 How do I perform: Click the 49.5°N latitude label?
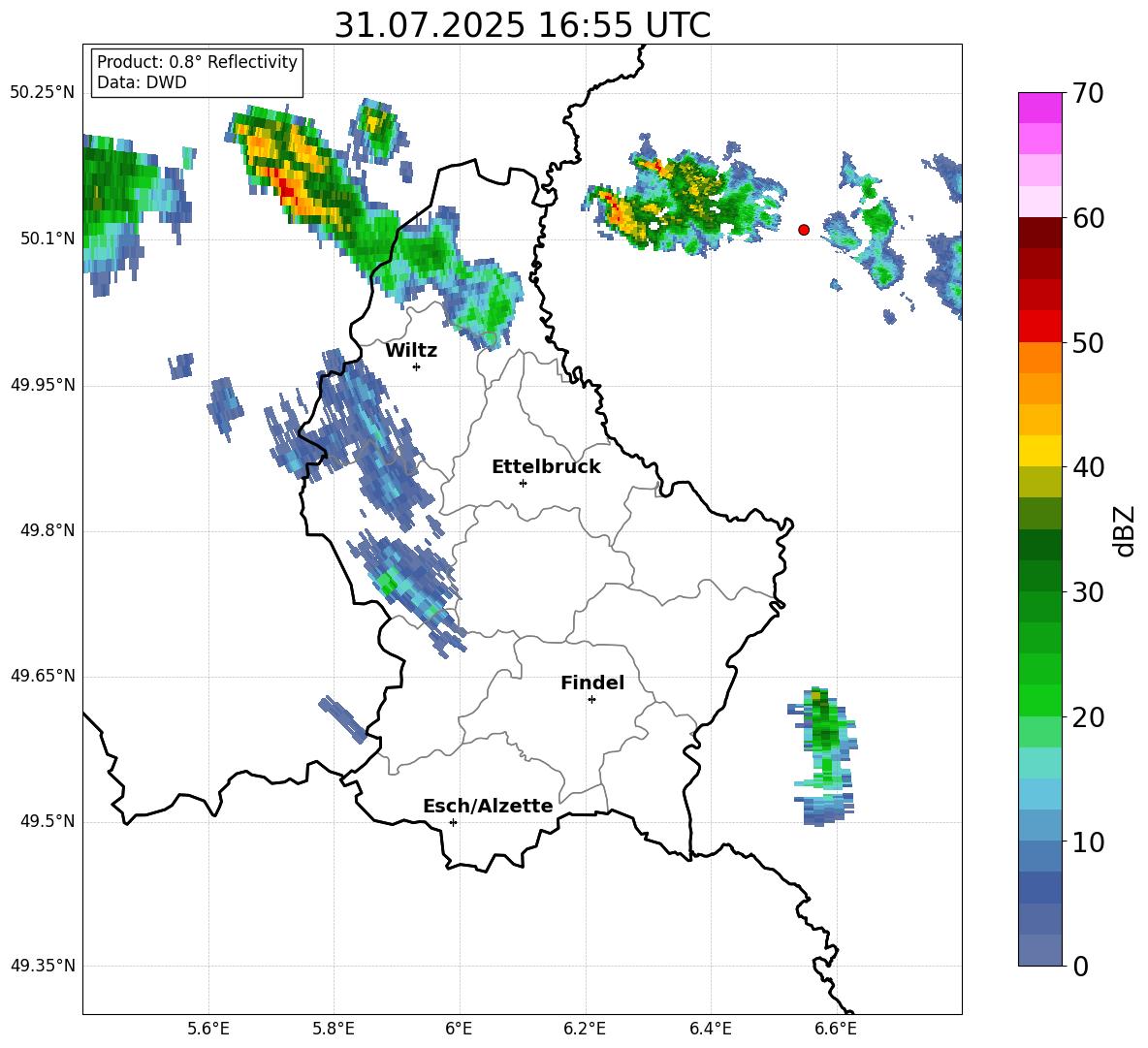click(48, 821)
